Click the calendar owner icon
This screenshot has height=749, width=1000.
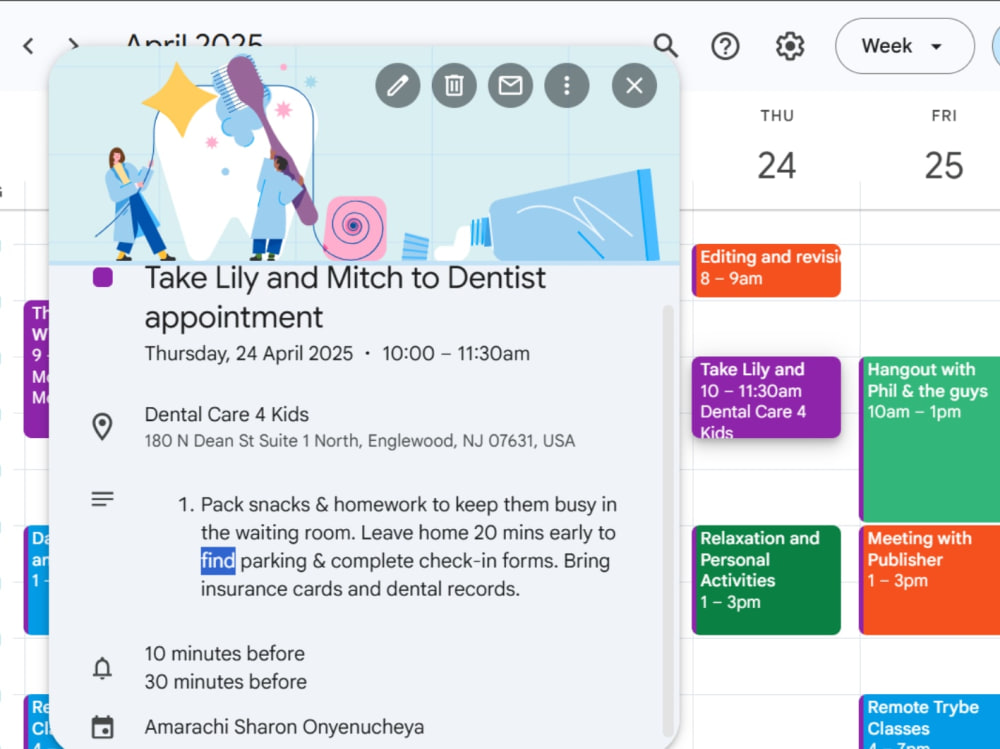pos(102,727)
